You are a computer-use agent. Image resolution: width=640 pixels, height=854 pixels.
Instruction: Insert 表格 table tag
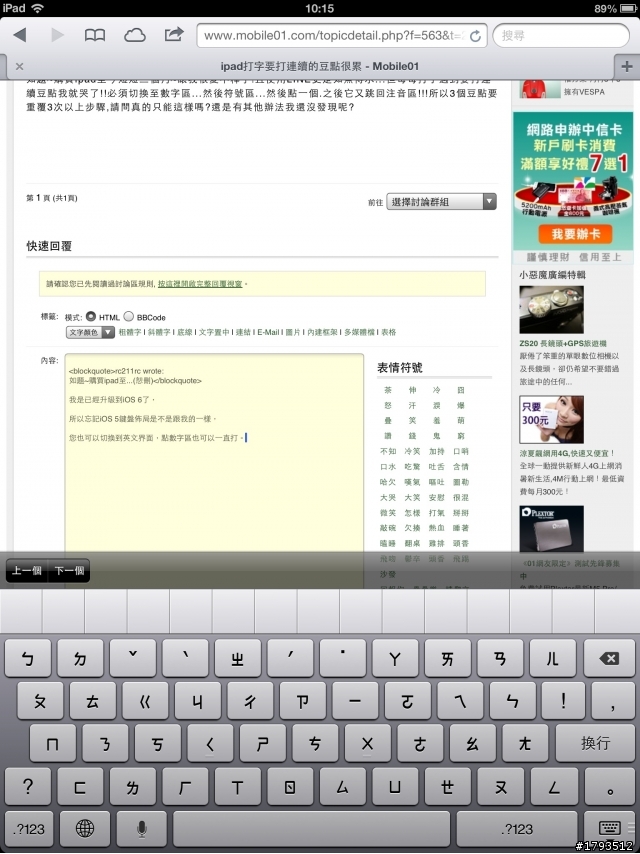point(388,332)
